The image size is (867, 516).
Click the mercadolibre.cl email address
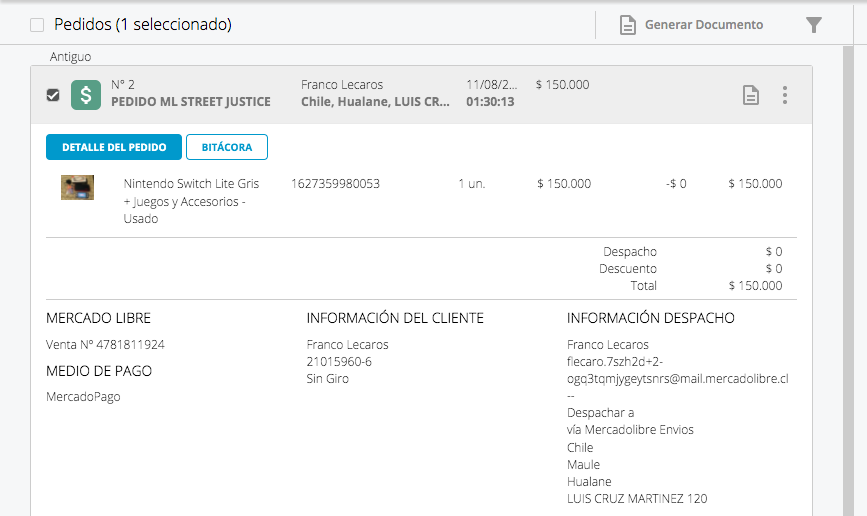pos(677,370)
